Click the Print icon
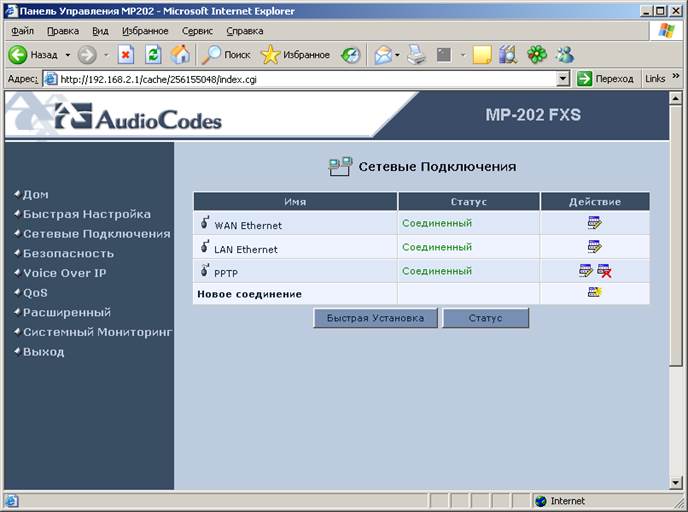 416,55
